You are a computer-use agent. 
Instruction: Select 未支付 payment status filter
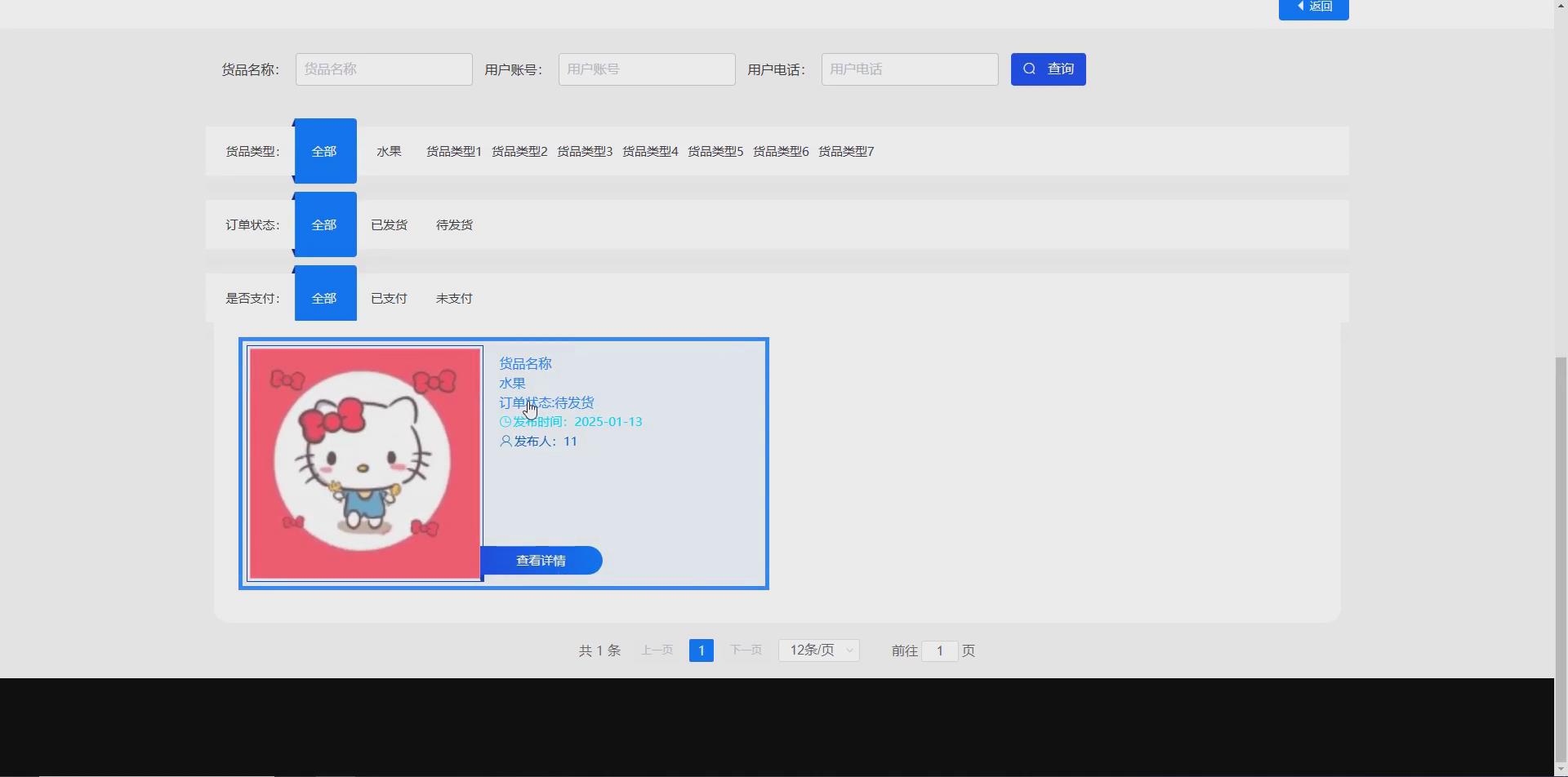pos(453,298)
